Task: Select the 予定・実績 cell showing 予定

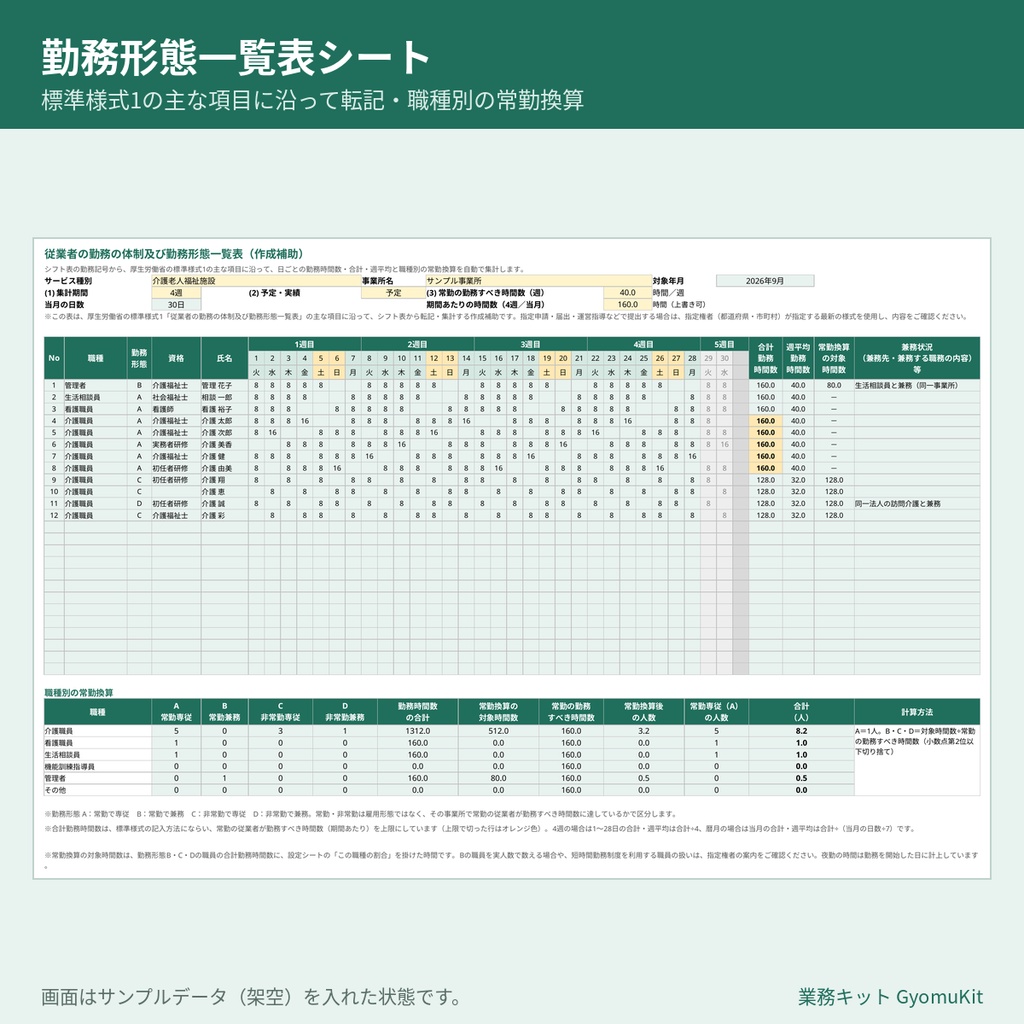Action: point(393,293)
